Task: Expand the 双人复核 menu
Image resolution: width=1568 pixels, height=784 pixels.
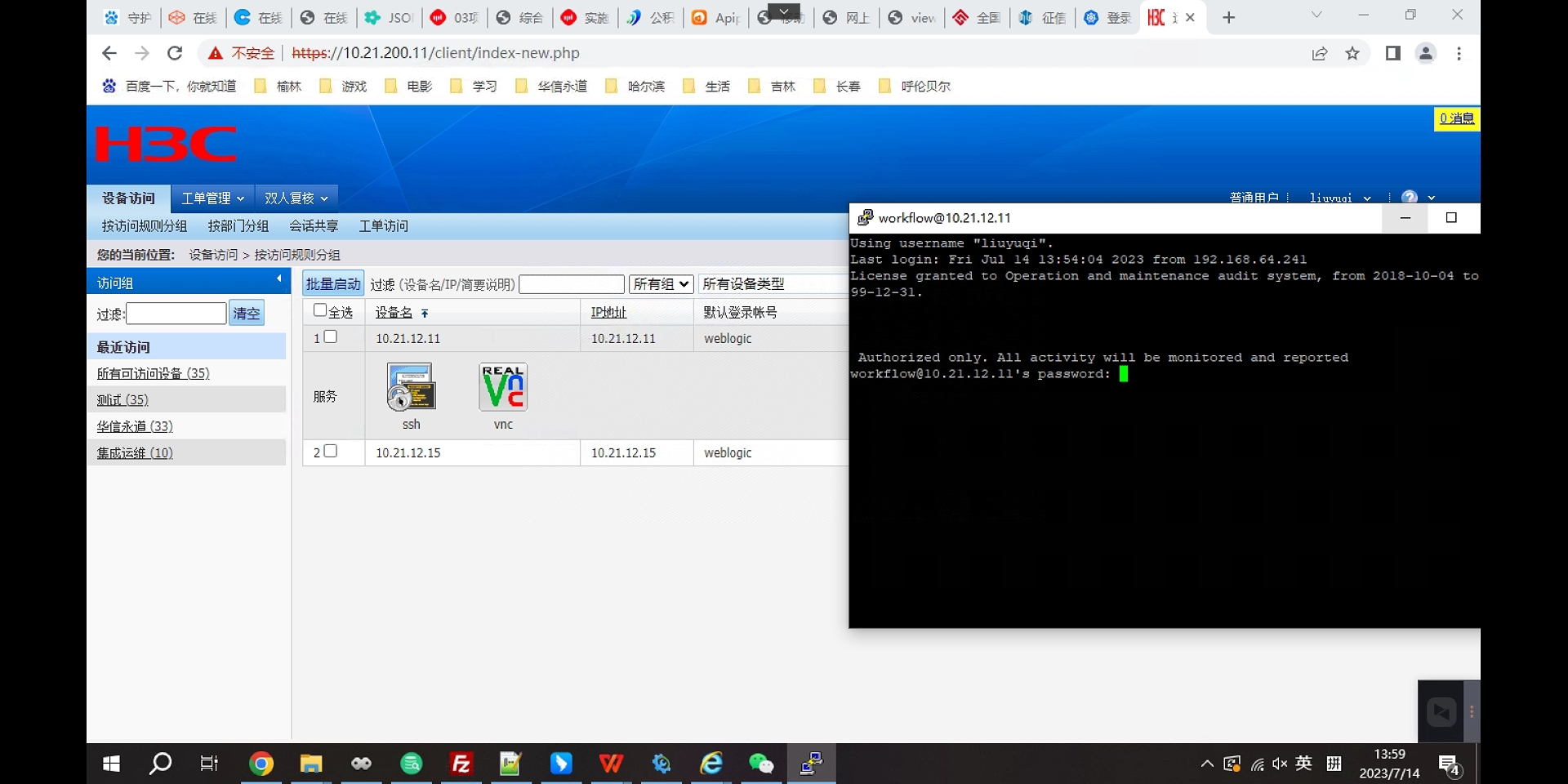Action: pyautogui.click(x=296, y=198)
